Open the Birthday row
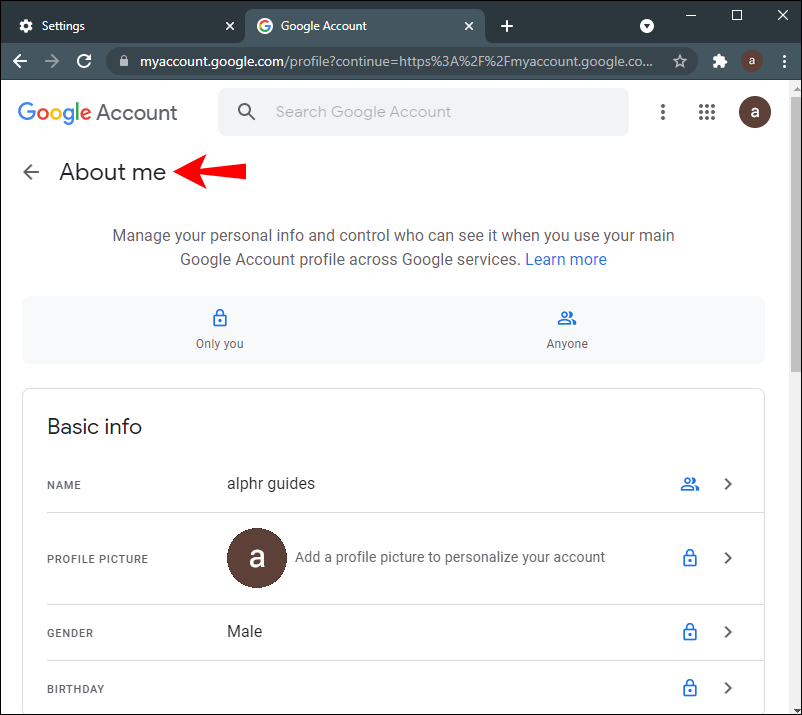Screen dimensions: 802x715 pyautogui.click(x=405, y=688)
